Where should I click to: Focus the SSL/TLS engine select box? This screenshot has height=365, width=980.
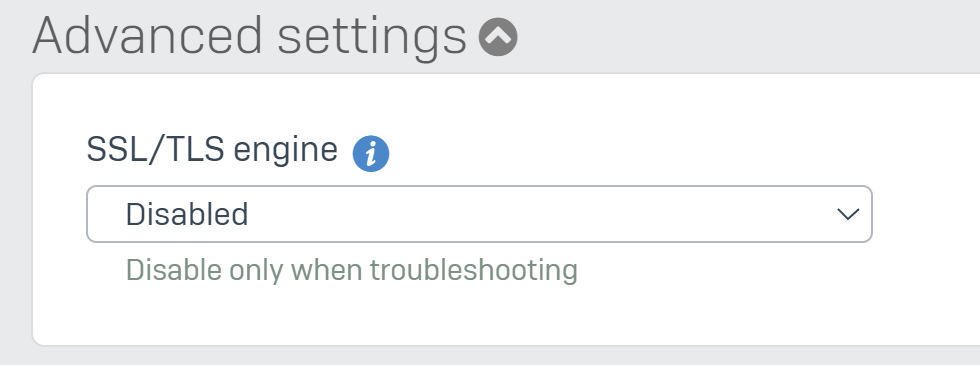[x=479, y=214]
